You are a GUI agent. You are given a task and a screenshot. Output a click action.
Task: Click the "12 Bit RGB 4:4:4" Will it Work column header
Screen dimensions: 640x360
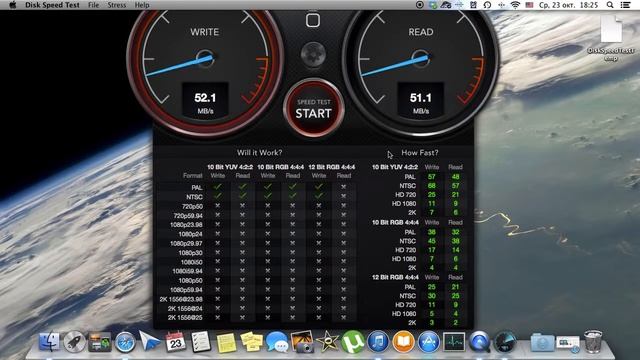[x=331, y=167]
